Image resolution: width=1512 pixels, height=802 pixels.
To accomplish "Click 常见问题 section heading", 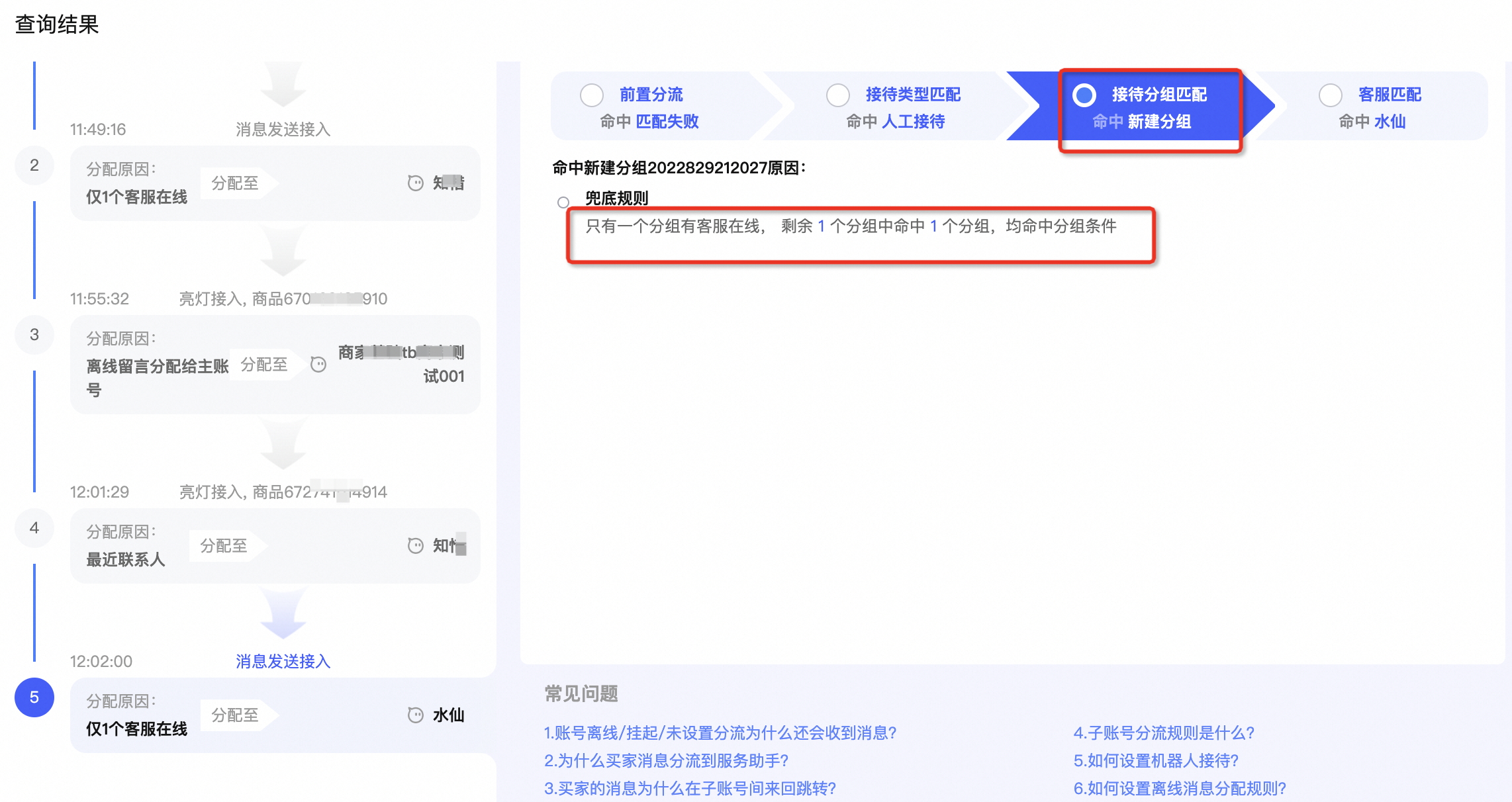I will [581, 693].
